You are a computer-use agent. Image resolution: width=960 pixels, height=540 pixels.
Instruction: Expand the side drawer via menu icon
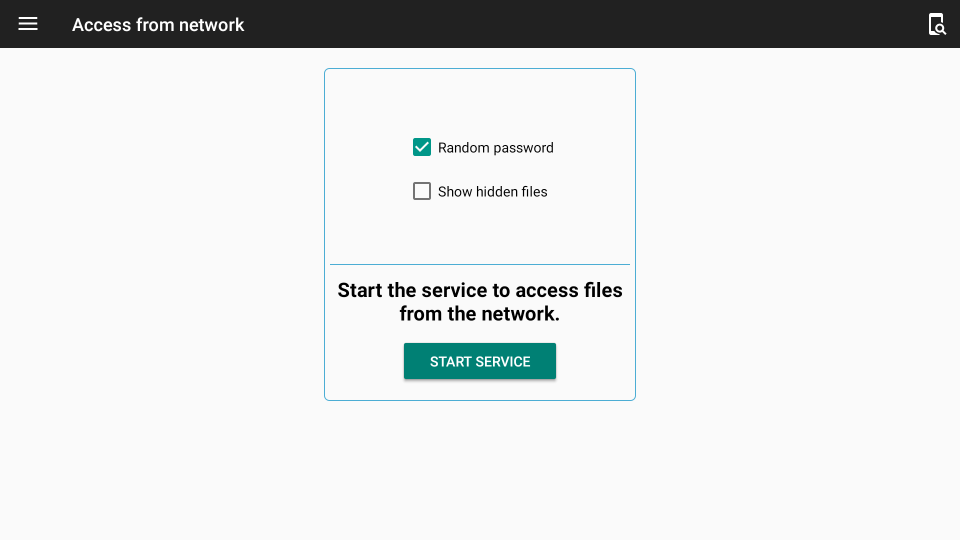coord(28,24)
